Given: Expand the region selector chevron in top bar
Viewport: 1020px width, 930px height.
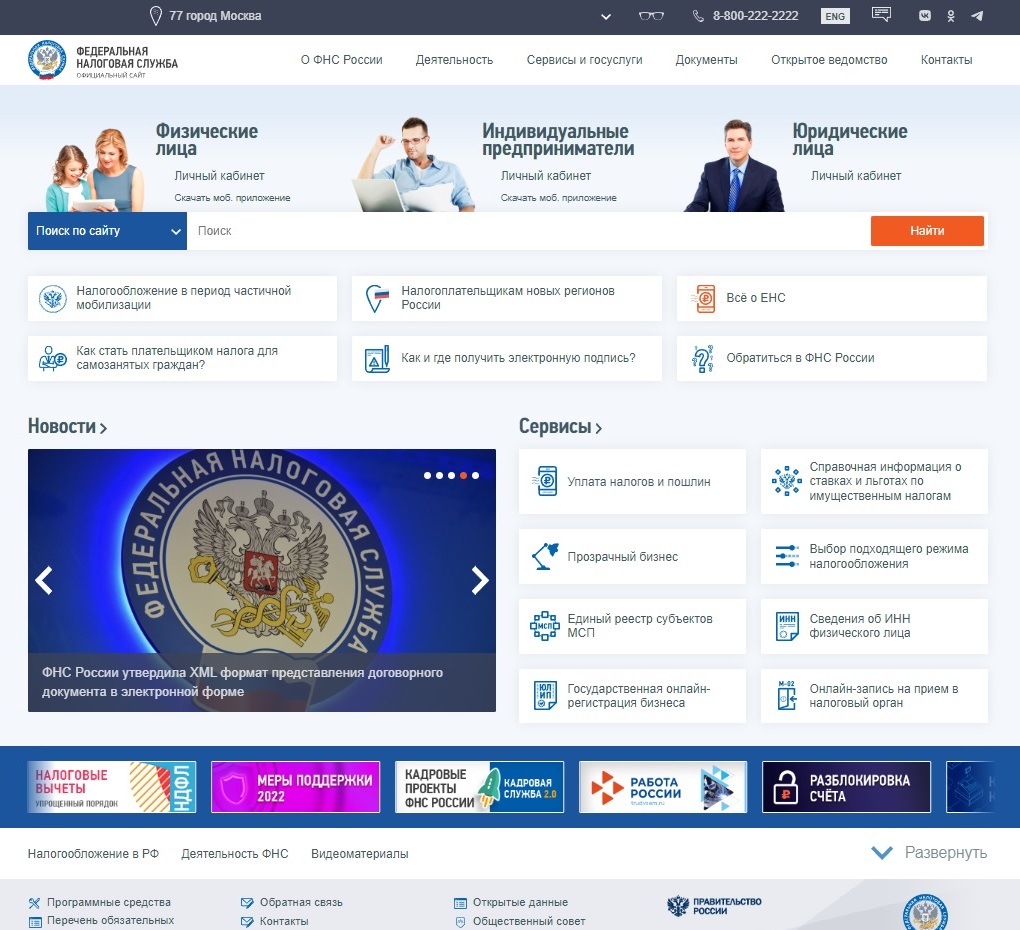Looking at the screenshot, I should point(606,17).
